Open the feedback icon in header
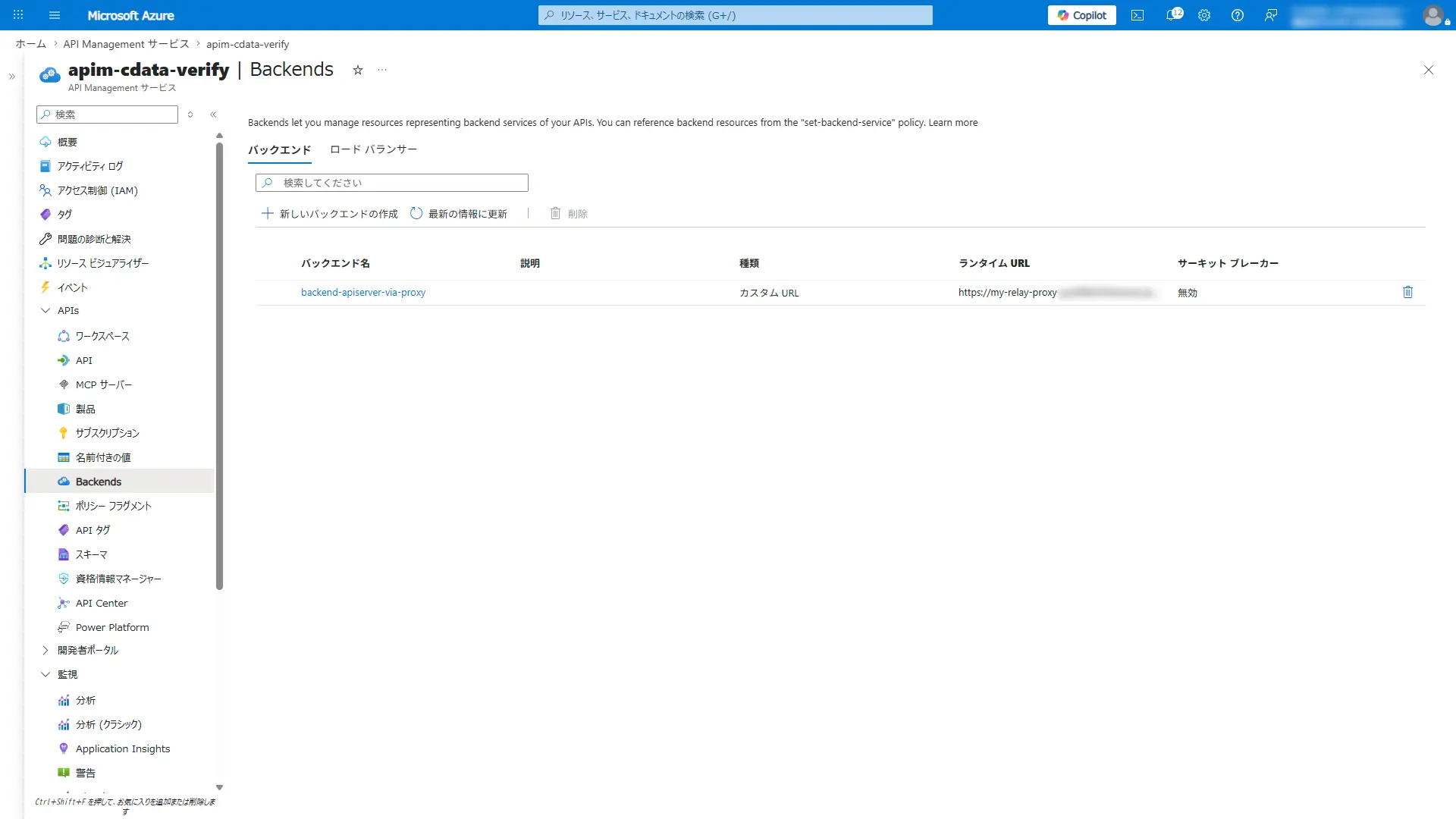The width and height of the screenshot is (1456, 819). 1271,15
